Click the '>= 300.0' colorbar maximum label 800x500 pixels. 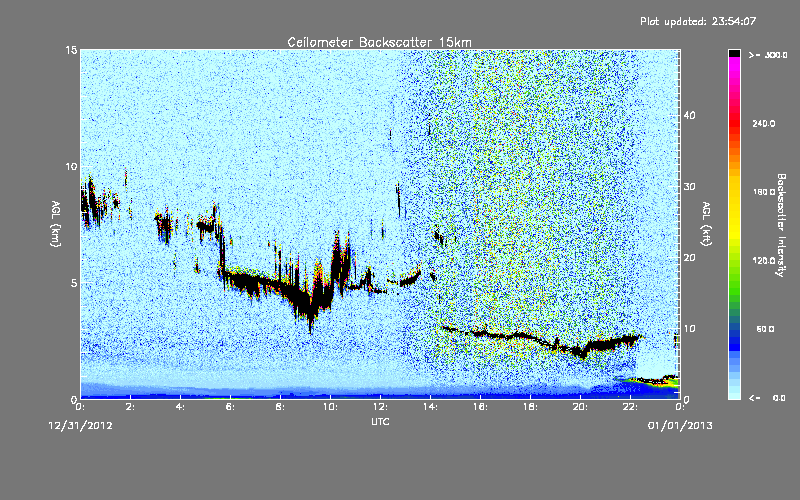click(x=768, y=55)
